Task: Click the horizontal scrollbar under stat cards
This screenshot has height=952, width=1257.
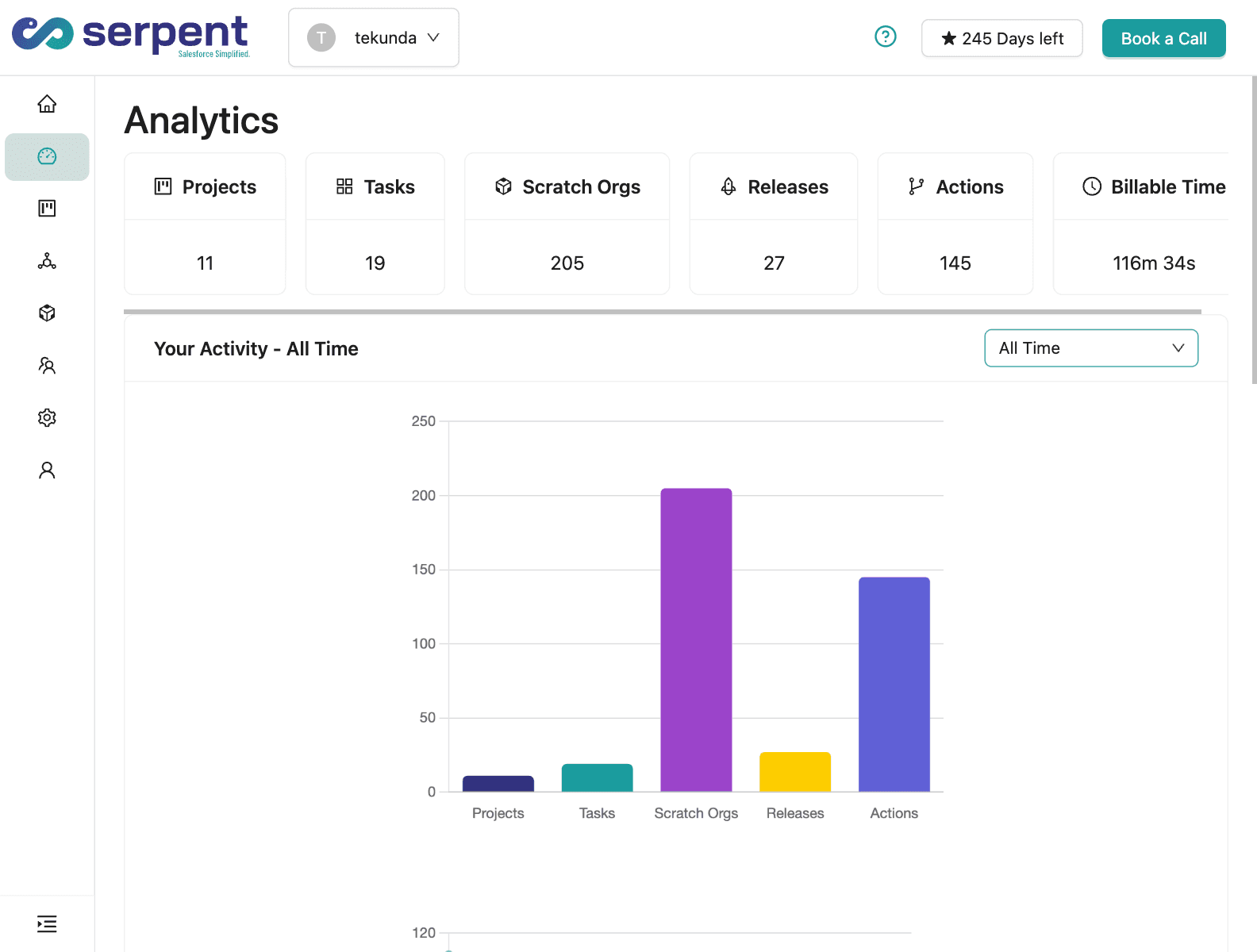Action: tap(662, 312)
